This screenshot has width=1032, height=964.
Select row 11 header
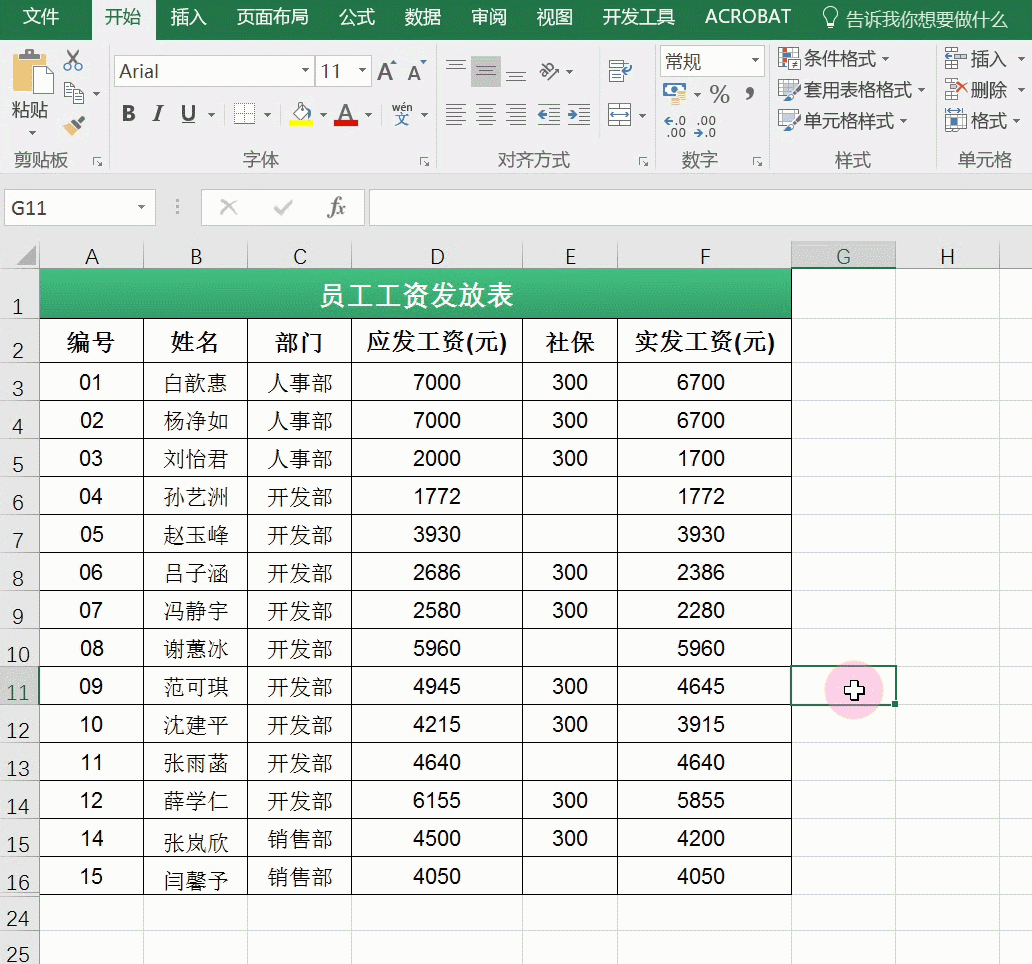pos(19,686)
